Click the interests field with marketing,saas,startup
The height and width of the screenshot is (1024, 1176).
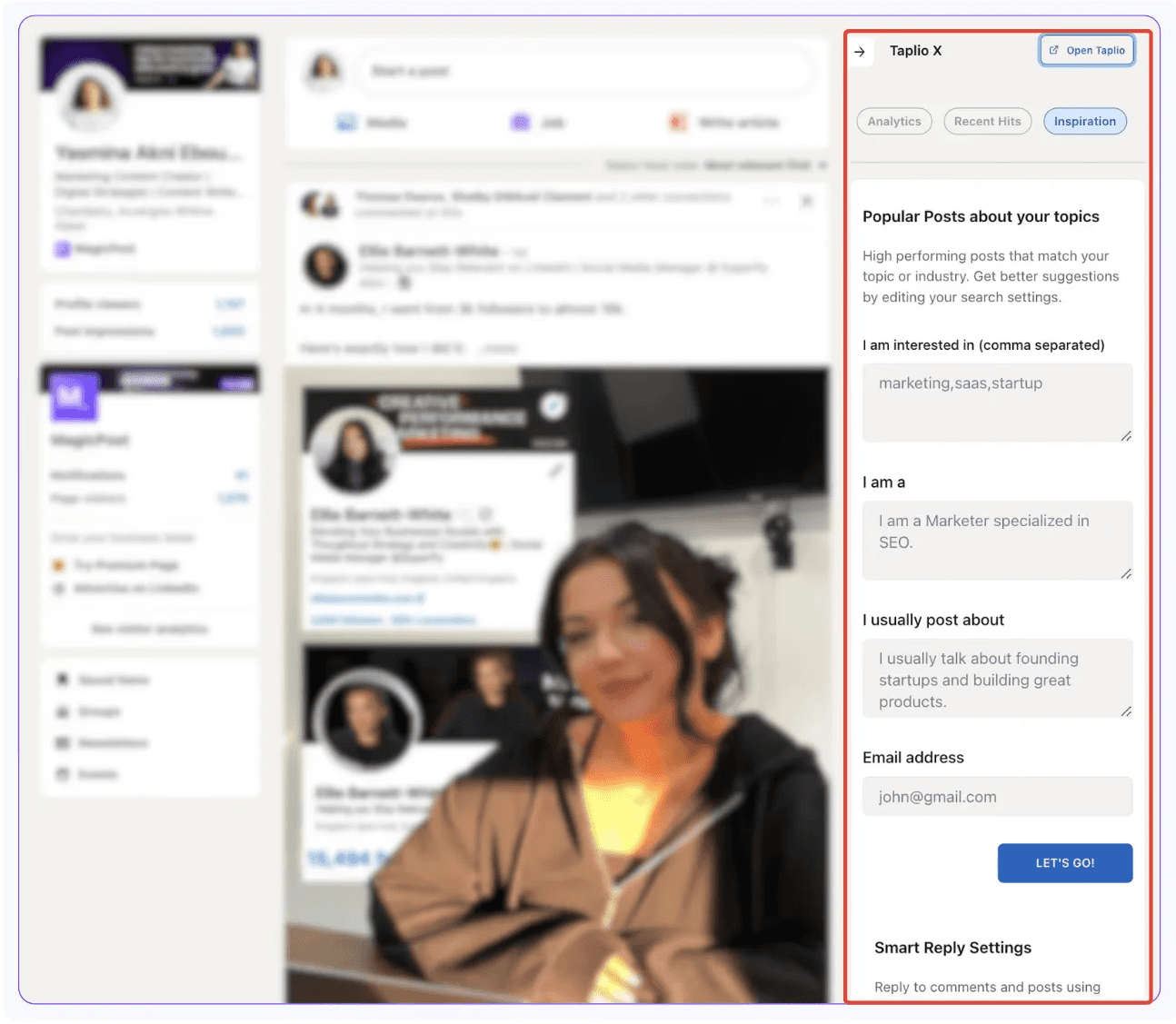point(997,403)
